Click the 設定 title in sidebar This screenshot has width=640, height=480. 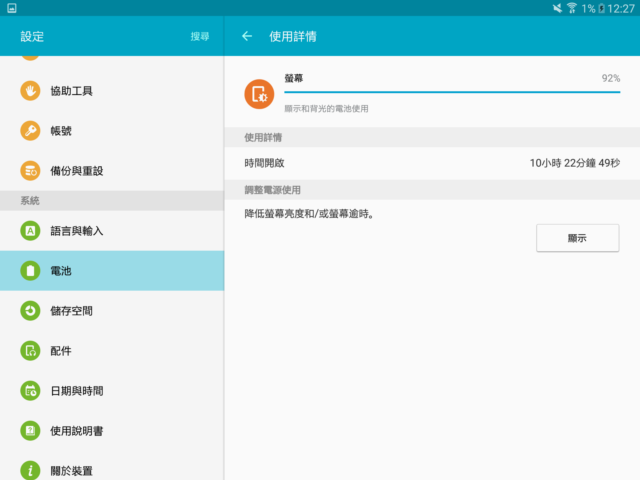pyautogui.click(x=32, y=36)
